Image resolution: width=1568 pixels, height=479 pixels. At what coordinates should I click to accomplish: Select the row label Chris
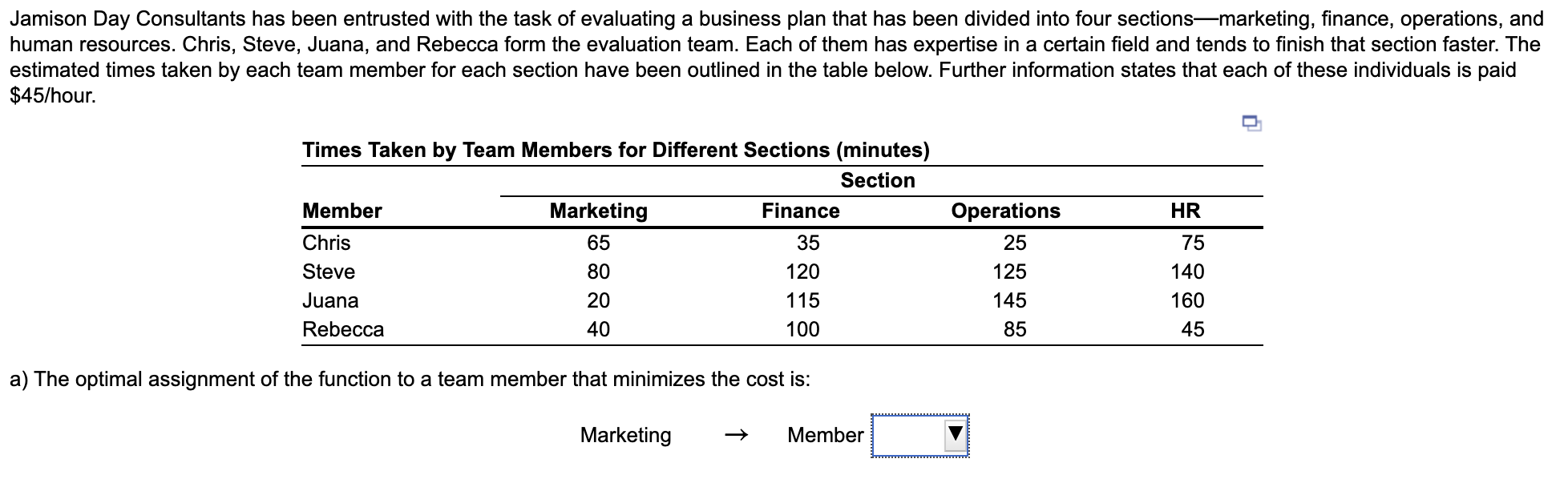326,243
